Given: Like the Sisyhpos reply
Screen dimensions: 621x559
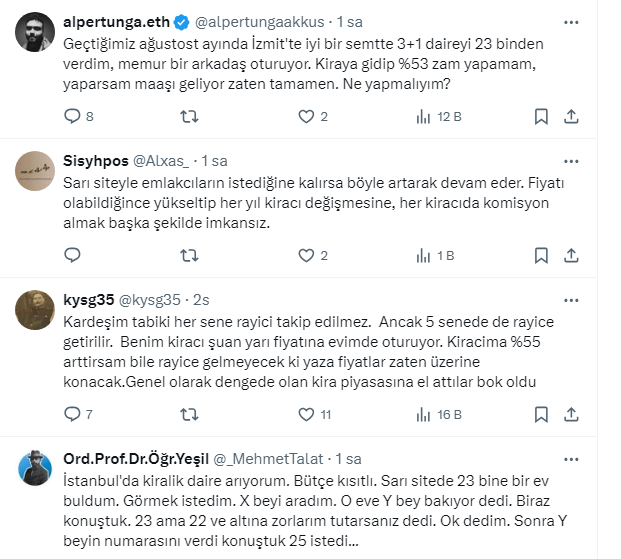Looking at the screenshot, I should [x=309, y=256].
